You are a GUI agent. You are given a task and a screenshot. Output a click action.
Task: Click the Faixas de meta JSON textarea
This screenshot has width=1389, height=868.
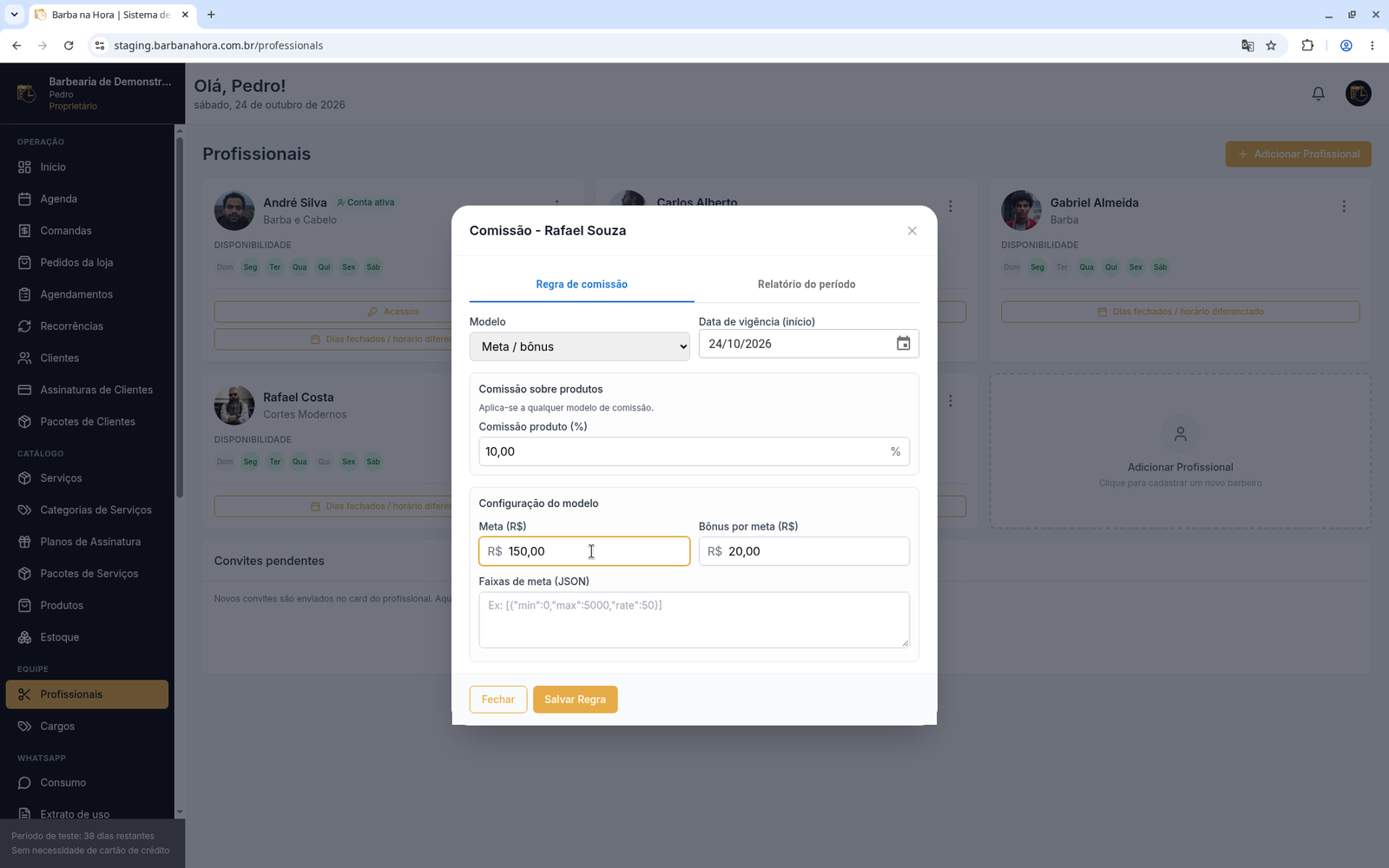coord(694,620)
